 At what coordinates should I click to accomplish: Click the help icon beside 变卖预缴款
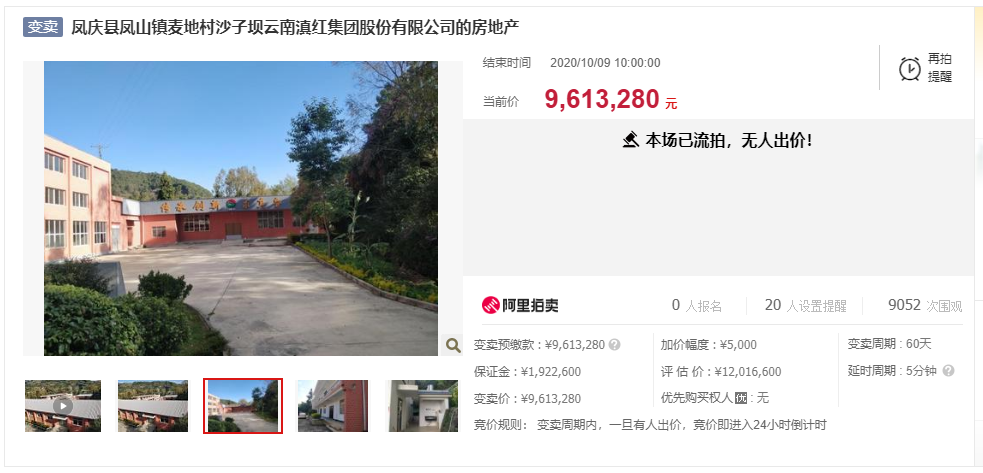614,344
